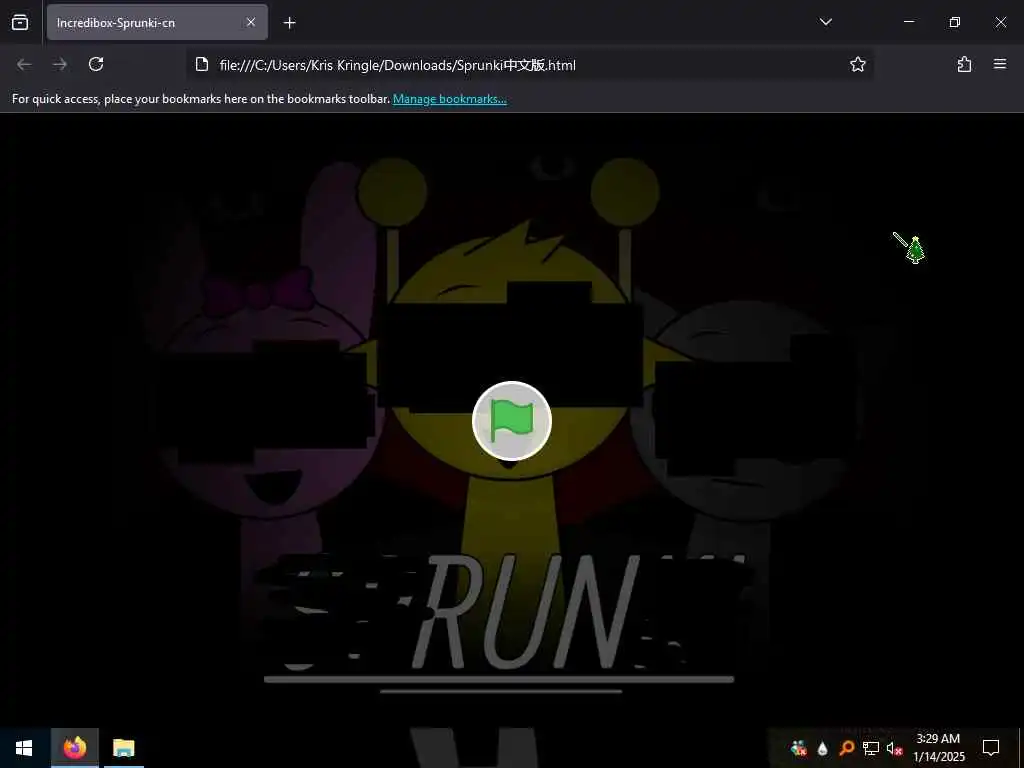Bookmark this page with star icon
1024x768 pixels.
(857, 64)
